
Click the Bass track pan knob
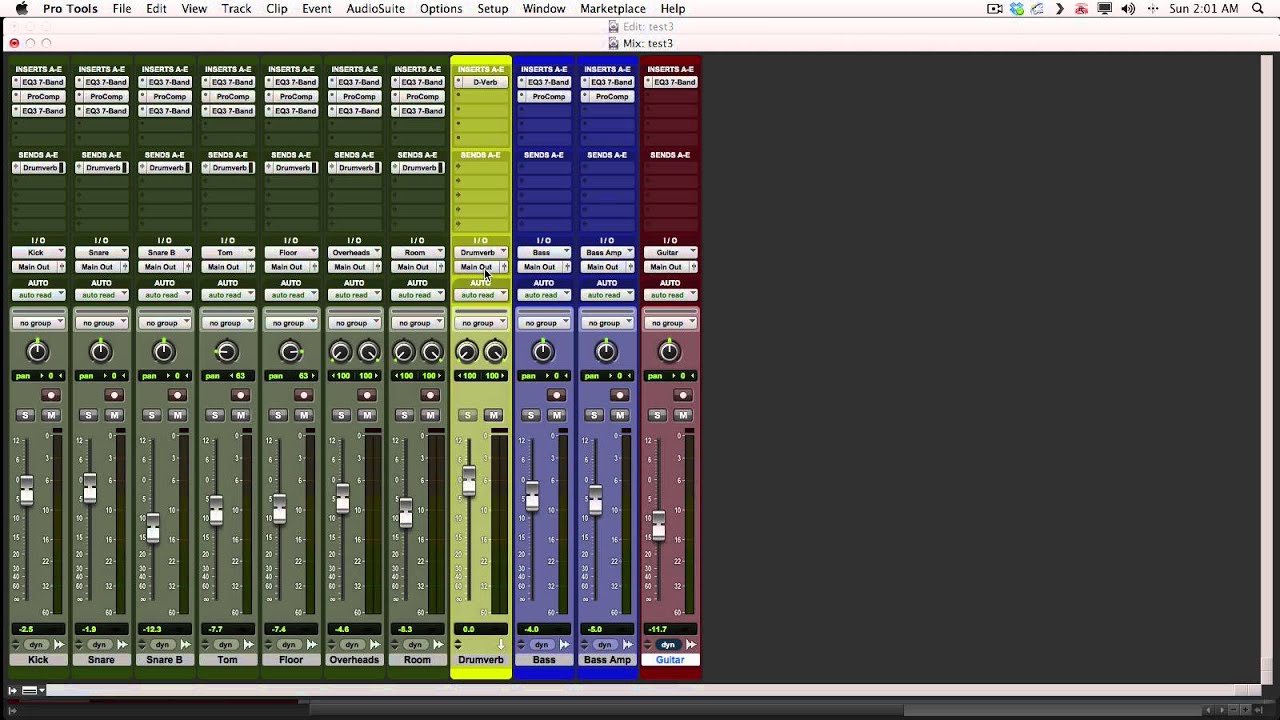(542, 351)
